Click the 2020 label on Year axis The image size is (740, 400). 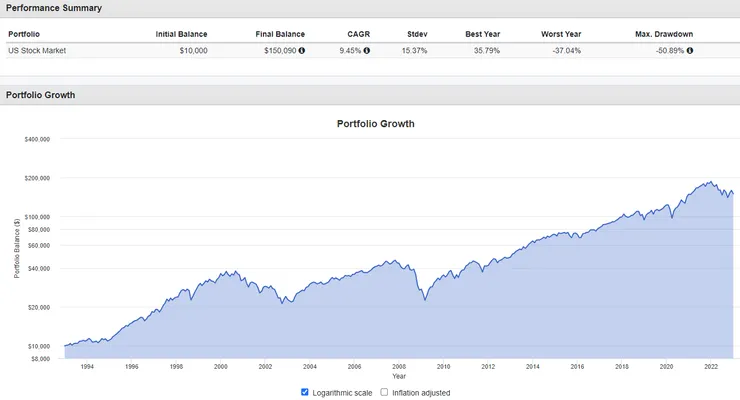666,367
